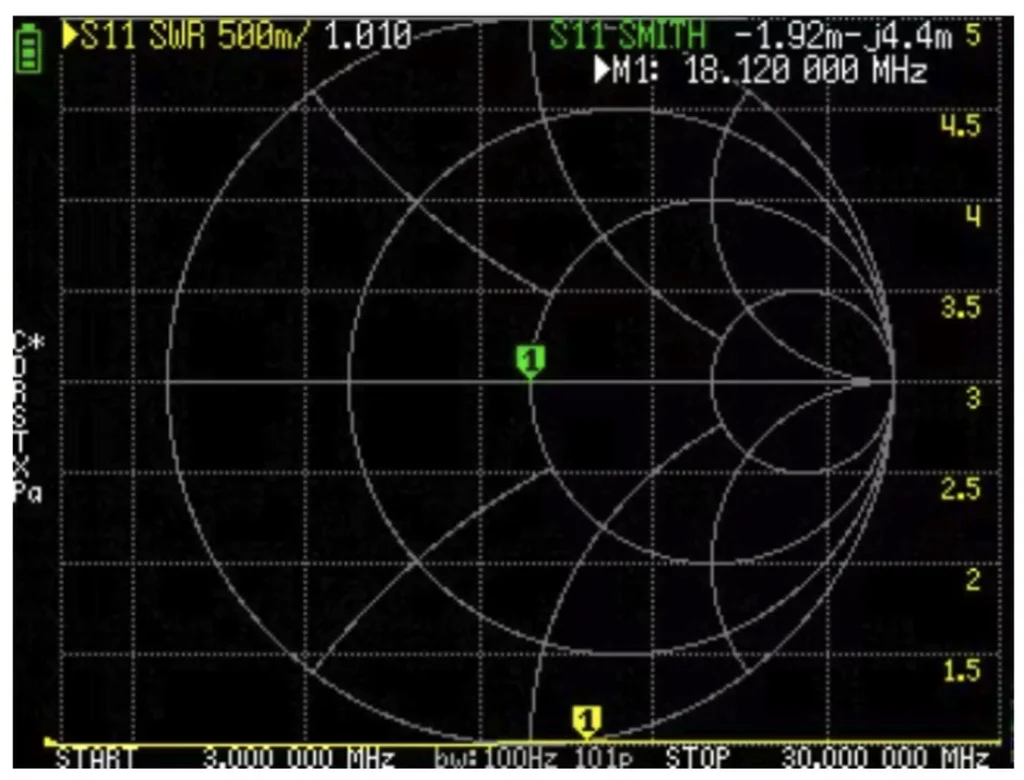Tap the D calibration status letter
Screen dimensions: 1024x780
21,366
